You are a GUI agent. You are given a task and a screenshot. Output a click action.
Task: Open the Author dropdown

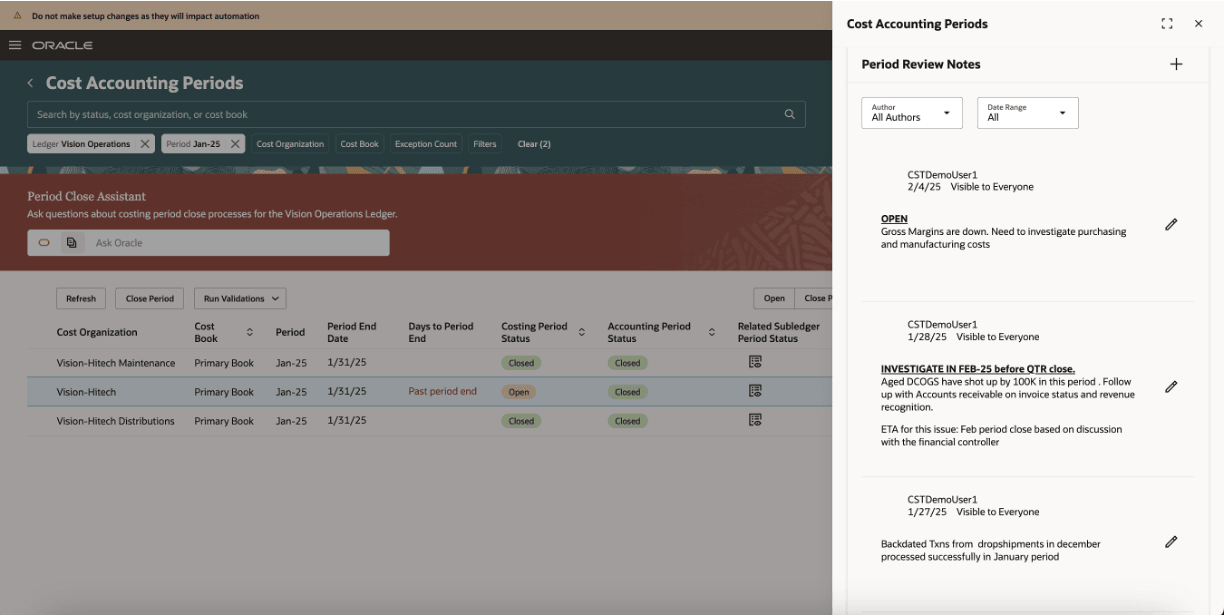pos(911,113)
